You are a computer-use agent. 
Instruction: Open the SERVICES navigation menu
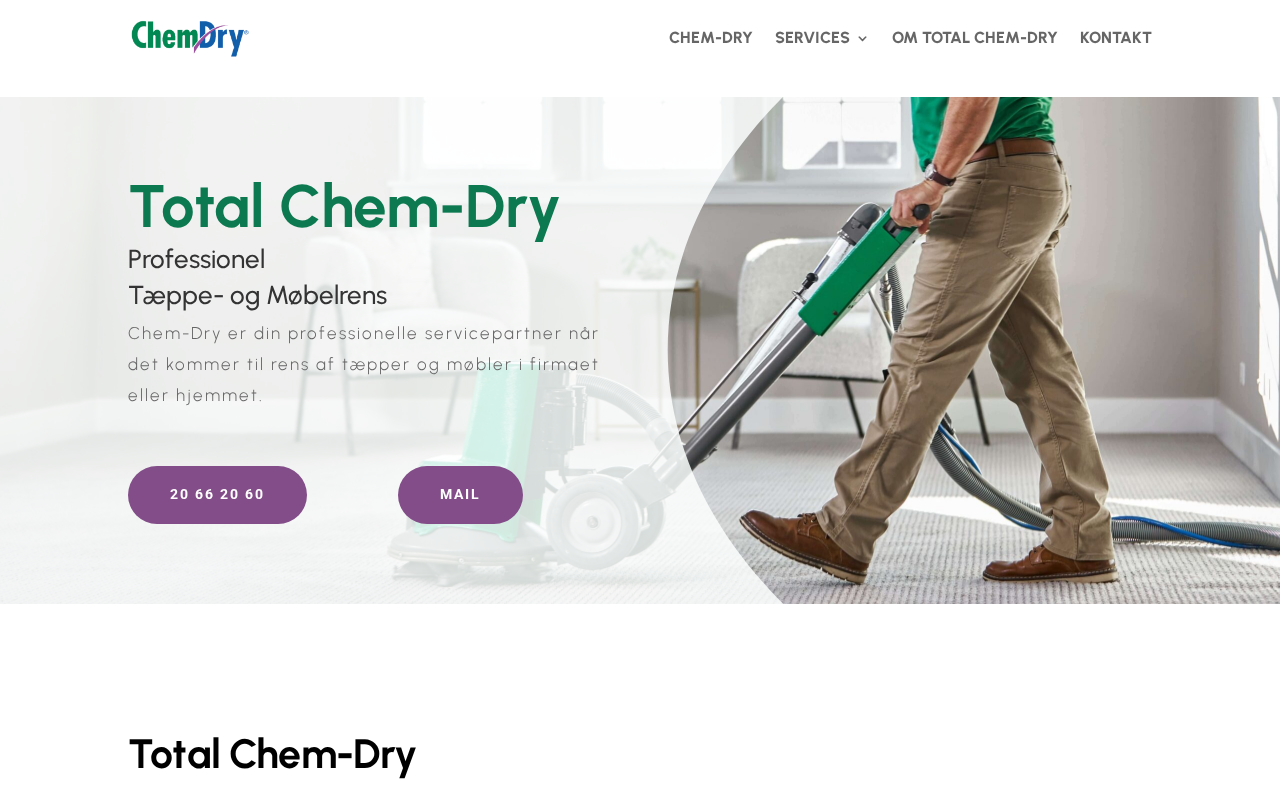(x=812, y=38)
